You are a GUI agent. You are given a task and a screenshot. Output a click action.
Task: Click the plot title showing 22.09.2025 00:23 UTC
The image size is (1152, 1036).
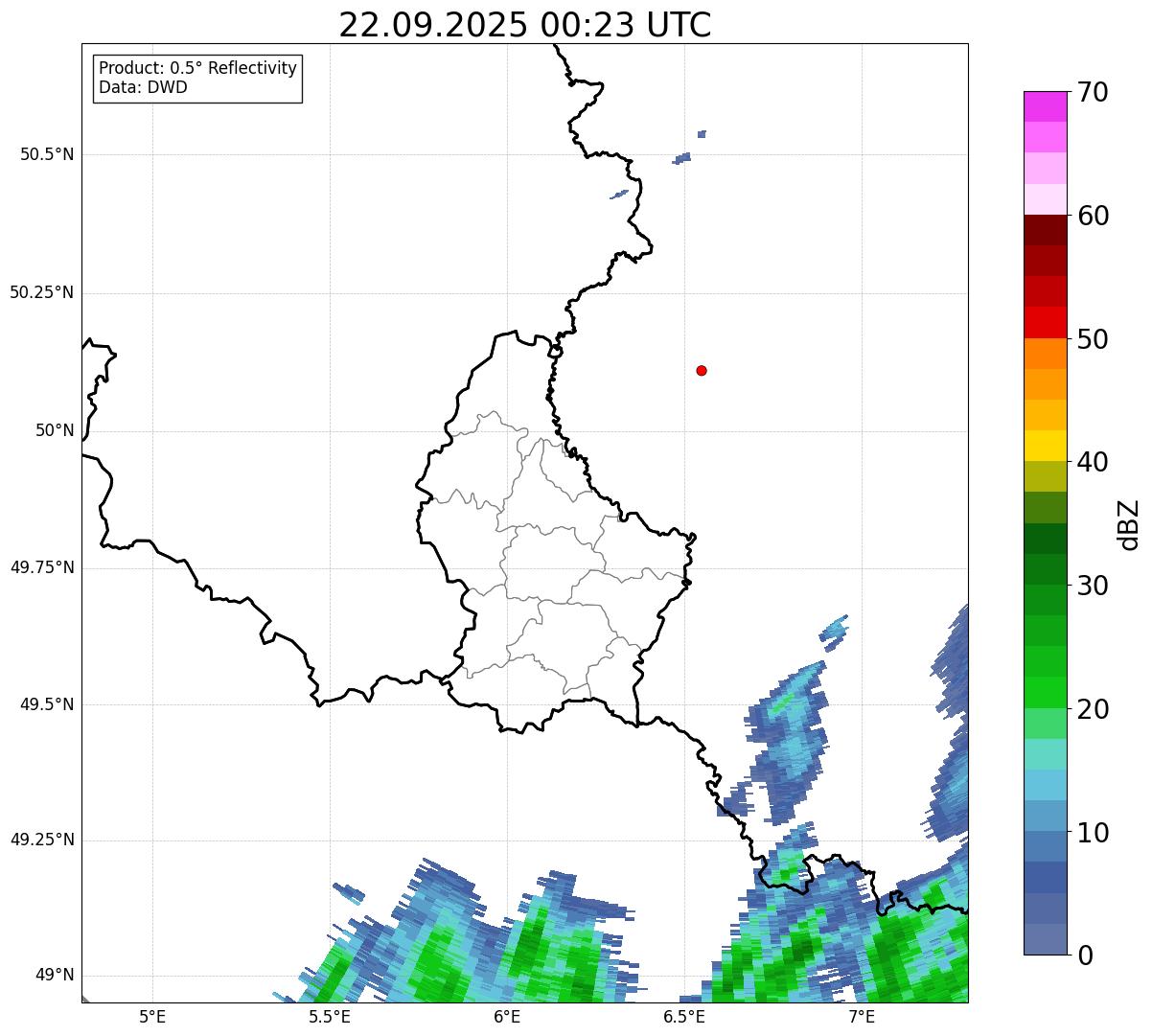pos(525,25)
